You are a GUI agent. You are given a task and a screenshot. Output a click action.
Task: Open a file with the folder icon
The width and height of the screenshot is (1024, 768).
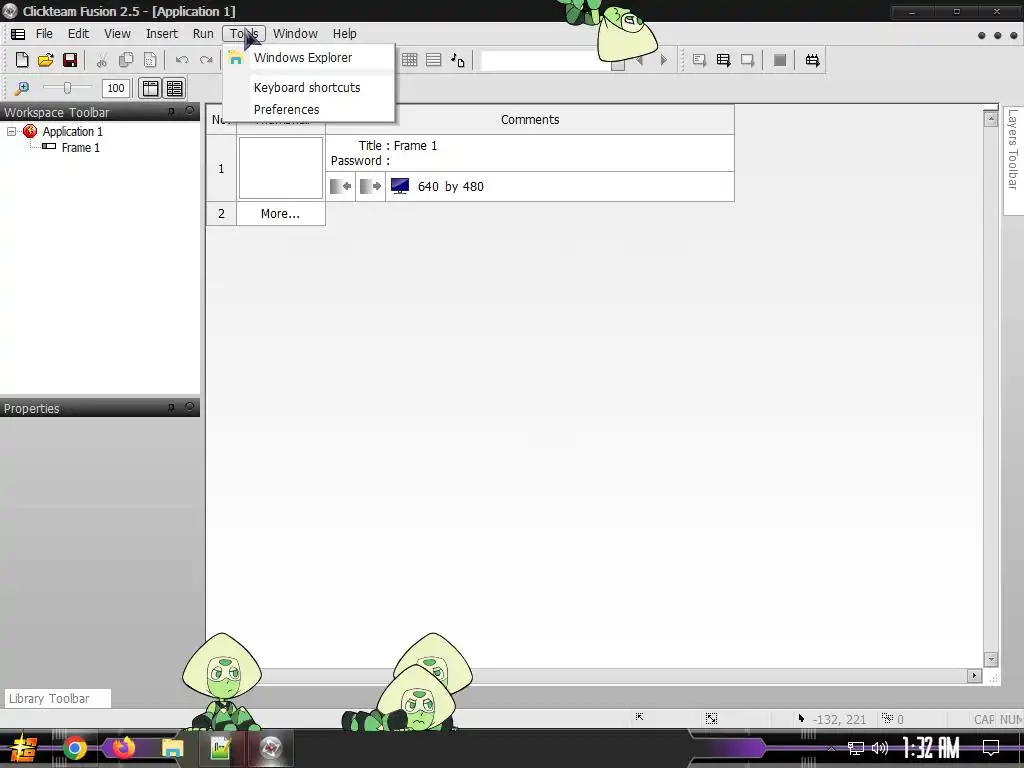point(46,60)
